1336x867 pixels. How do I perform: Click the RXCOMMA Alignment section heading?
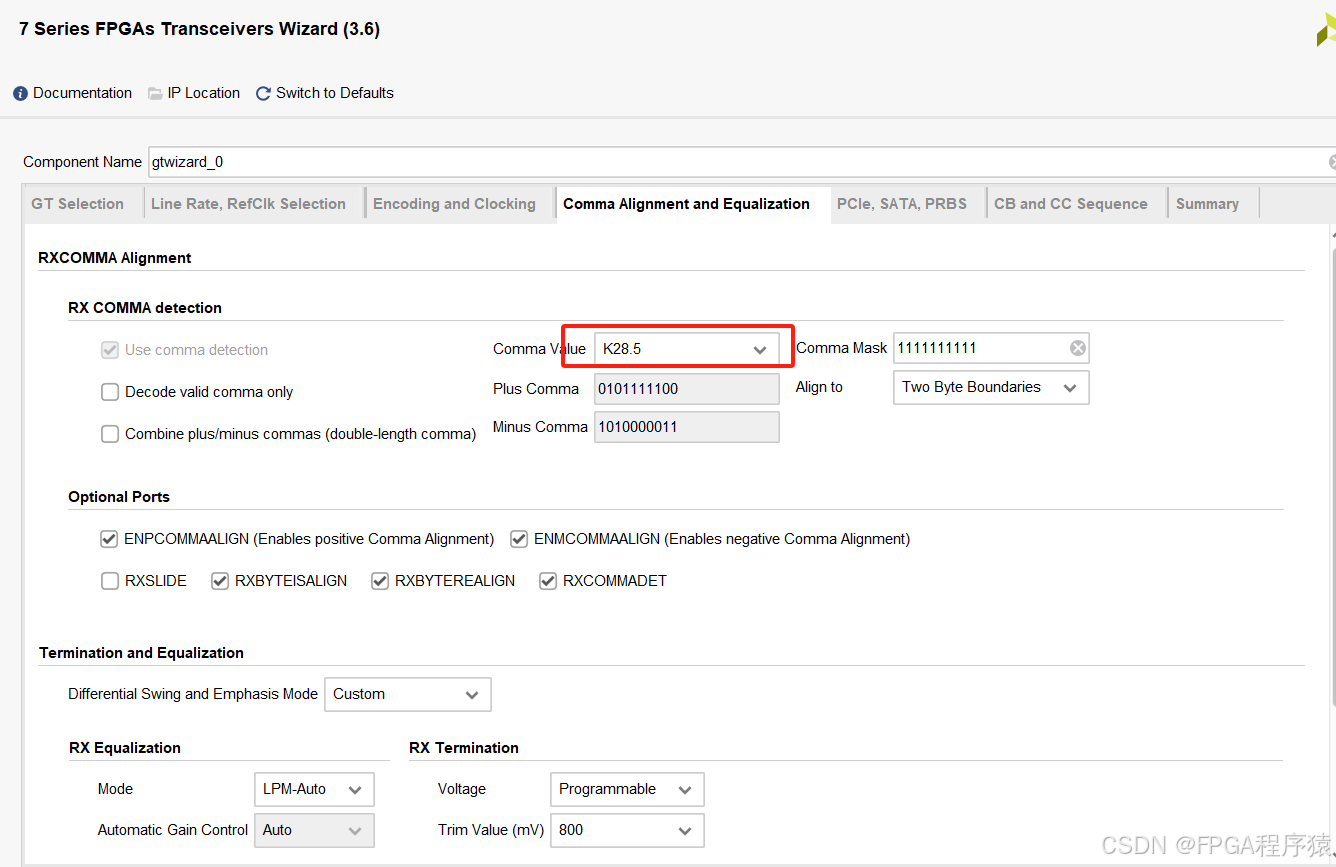pyautogui.click(x=115, y=258)
